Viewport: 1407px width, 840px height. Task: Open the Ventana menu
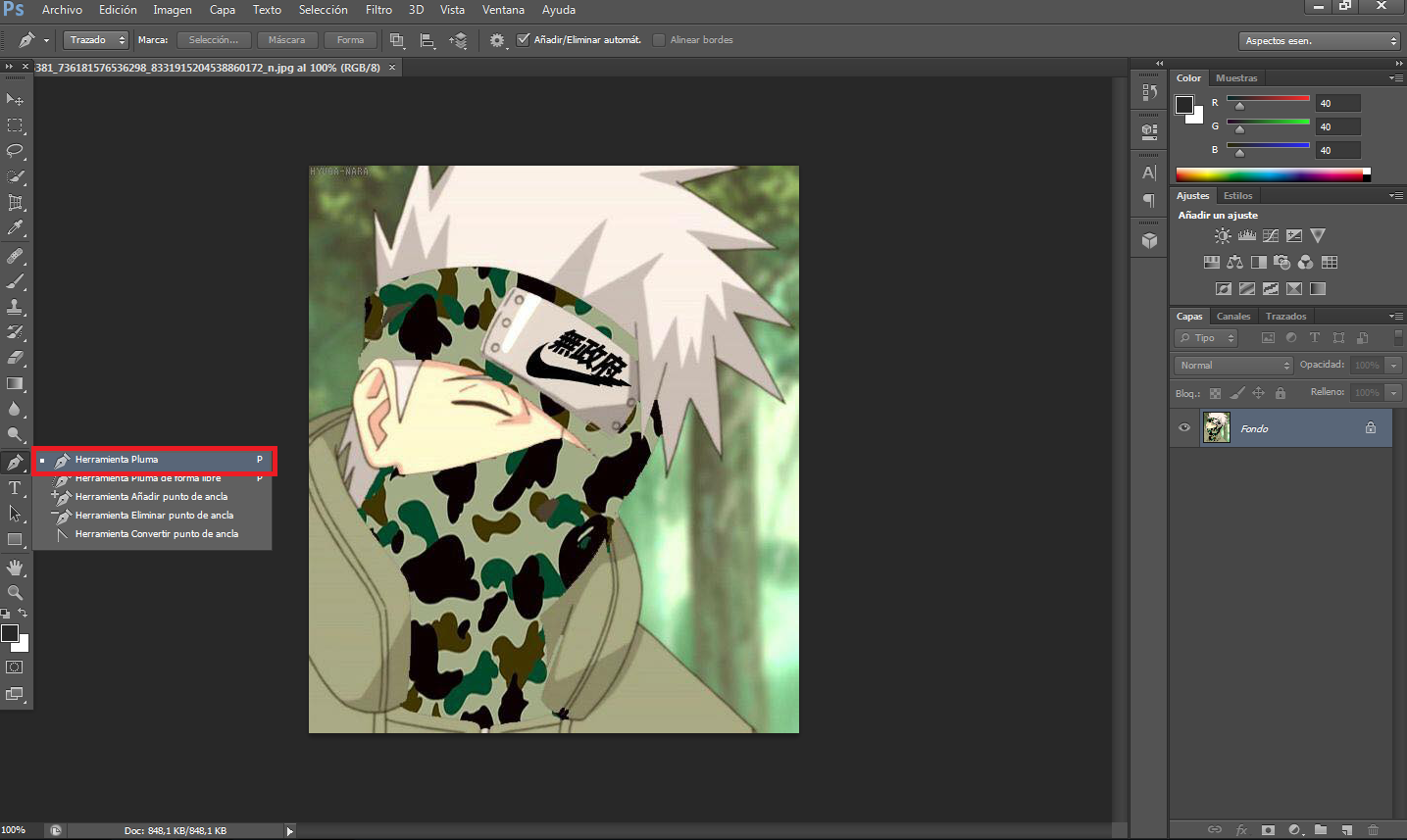coord(503,10)
